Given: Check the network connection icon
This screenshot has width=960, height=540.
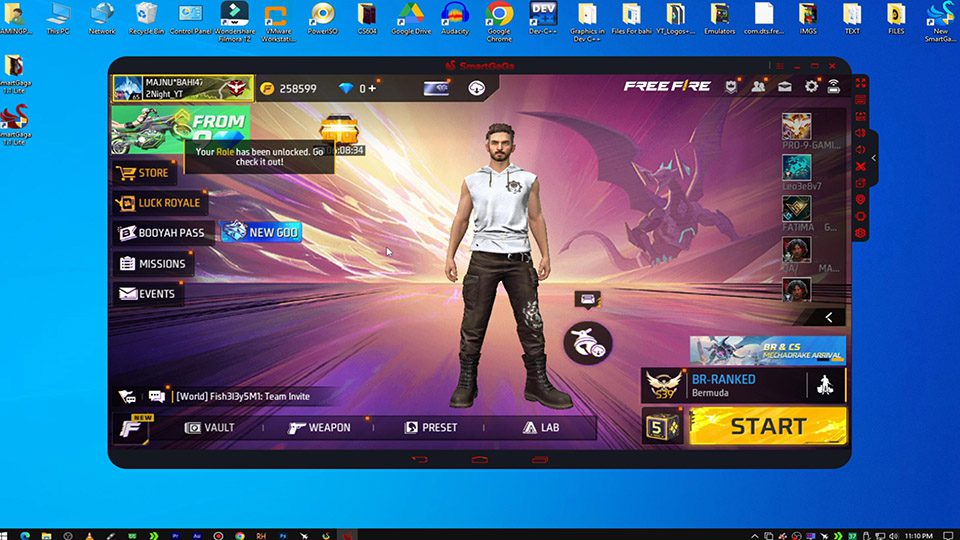Looking at the screenshot, I should 834,86.
